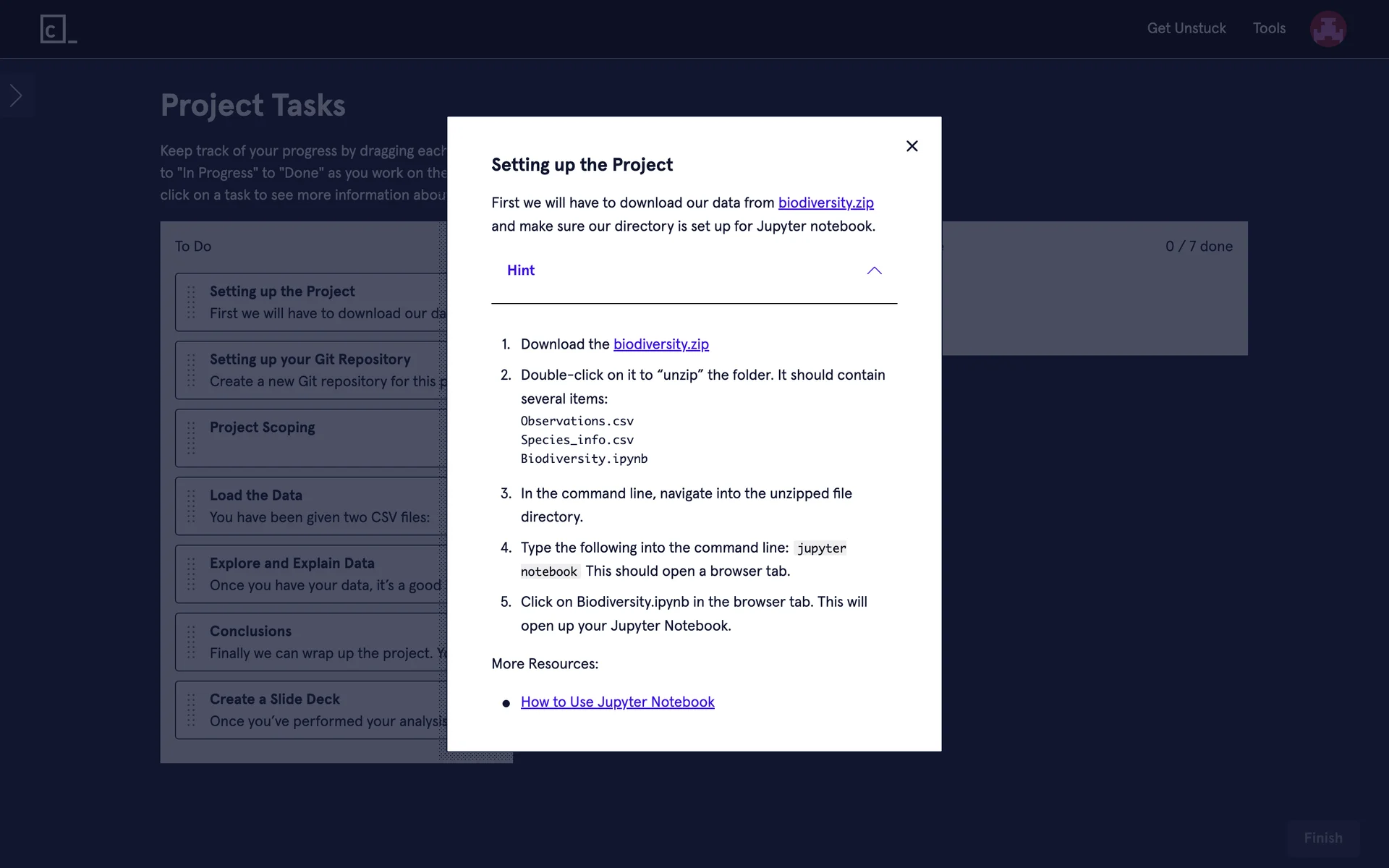Open the user avatar profile menu
The height and width of the screenshot is (868, 1389).
pos(1328,29)
